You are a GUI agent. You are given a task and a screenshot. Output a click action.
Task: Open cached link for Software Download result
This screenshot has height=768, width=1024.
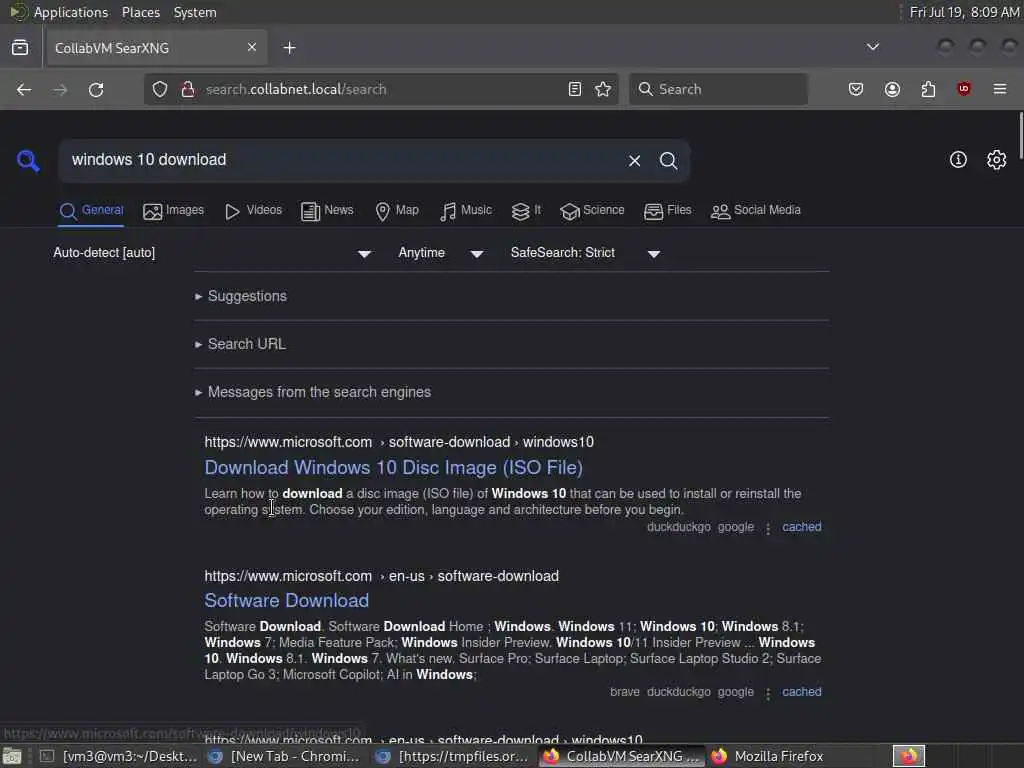click(x=802, y=692)
